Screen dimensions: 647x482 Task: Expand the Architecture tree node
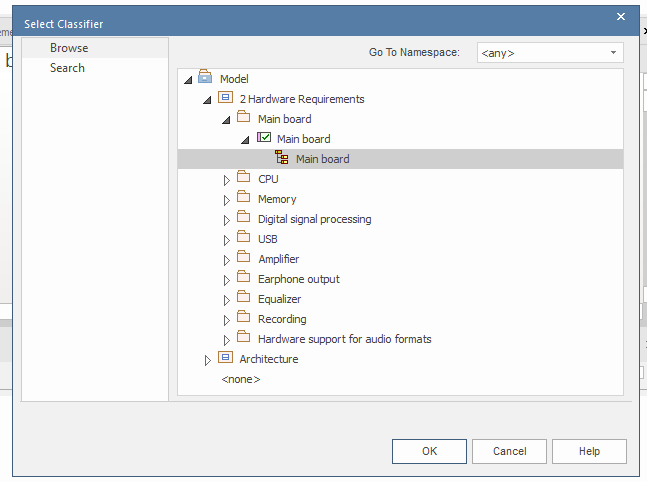(x=208, y=360)
